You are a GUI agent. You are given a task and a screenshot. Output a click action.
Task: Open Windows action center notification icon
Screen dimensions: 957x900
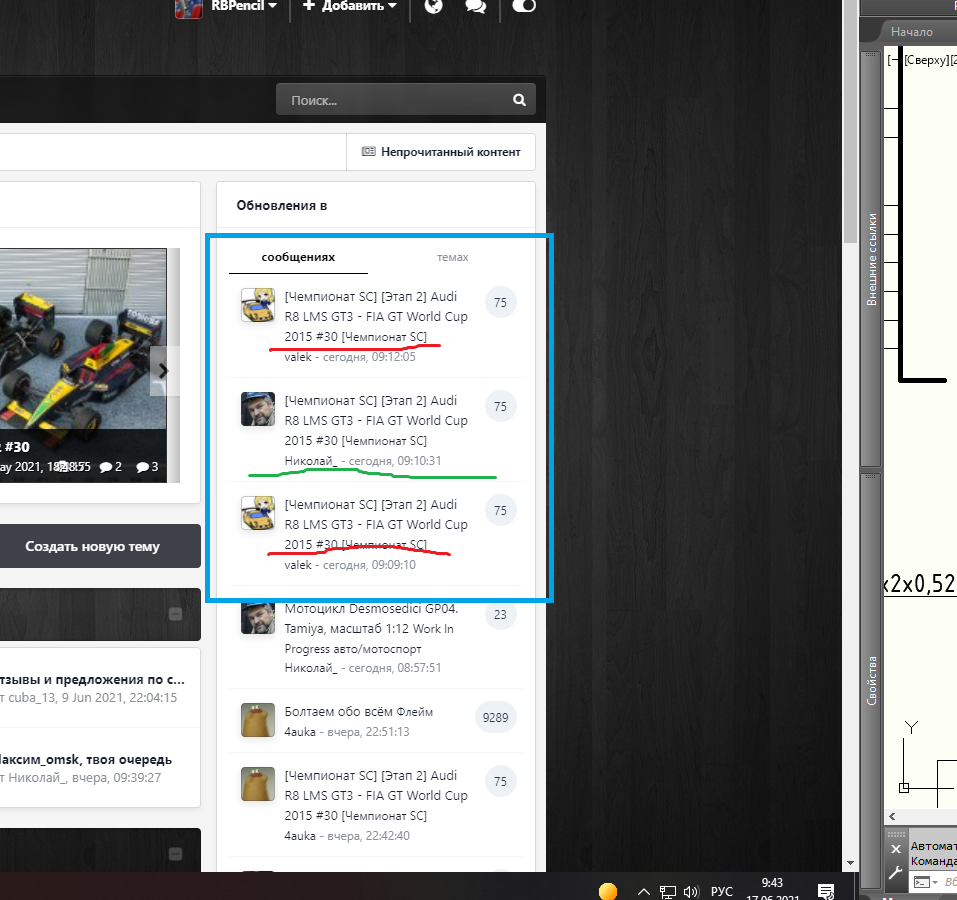(826, 891)
